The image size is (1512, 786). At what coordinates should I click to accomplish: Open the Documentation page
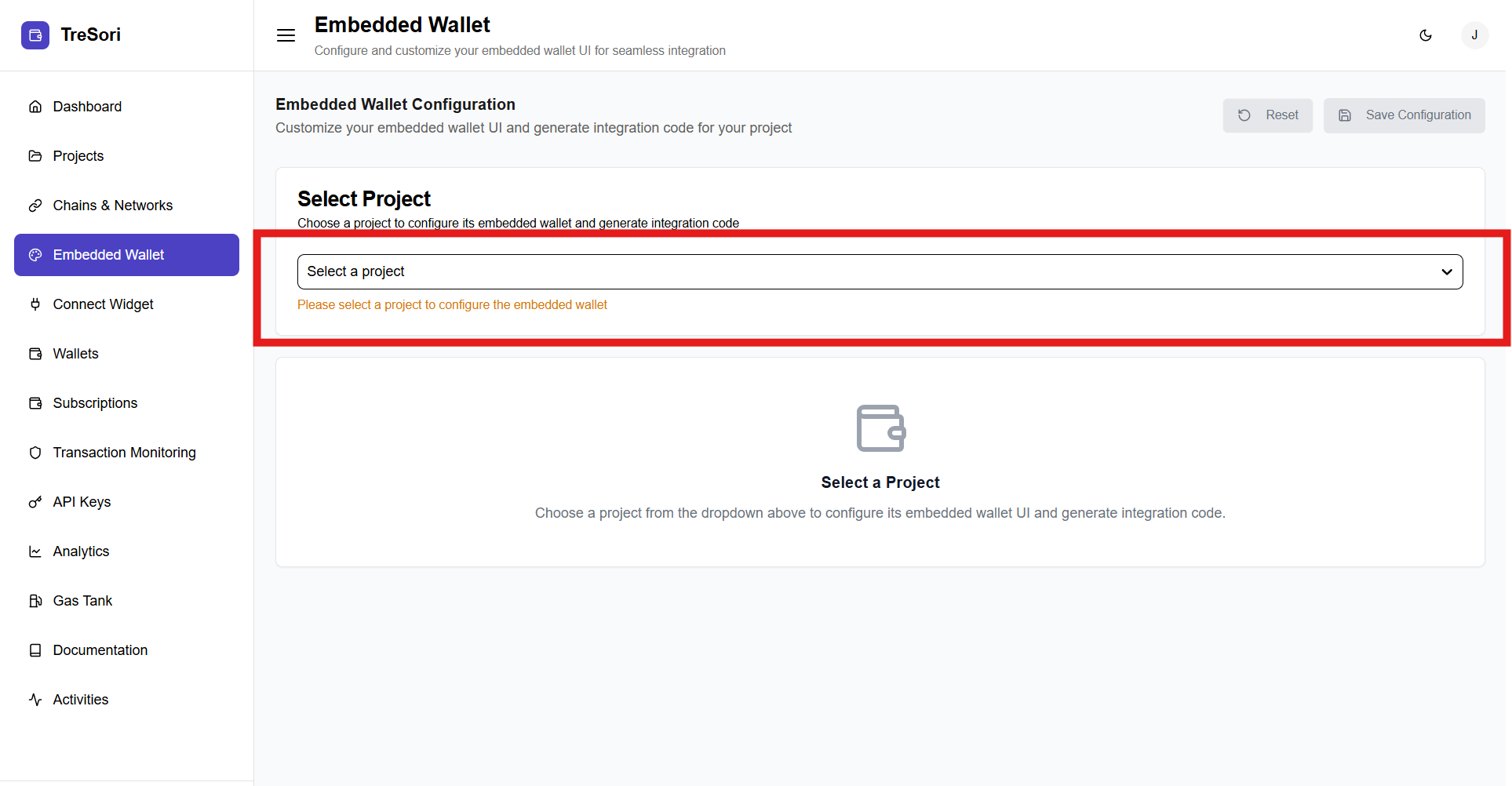(100, 650)
